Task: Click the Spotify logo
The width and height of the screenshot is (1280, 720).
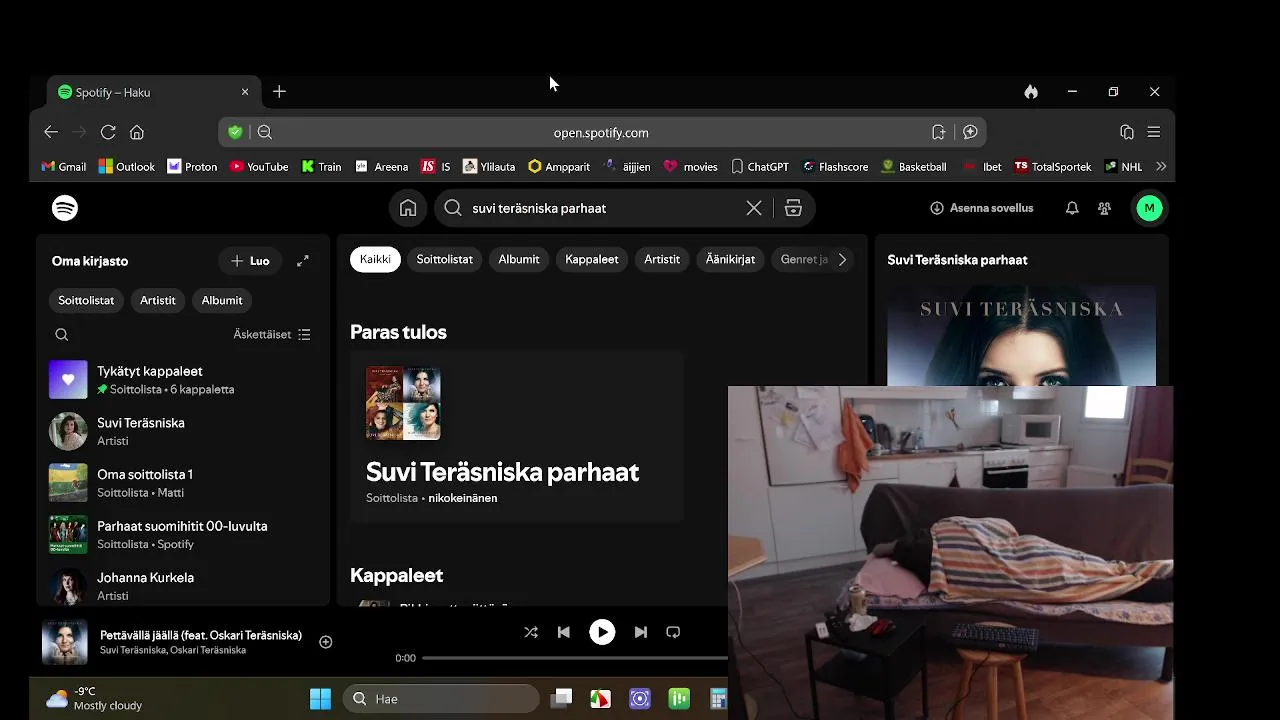Action: 65,208
